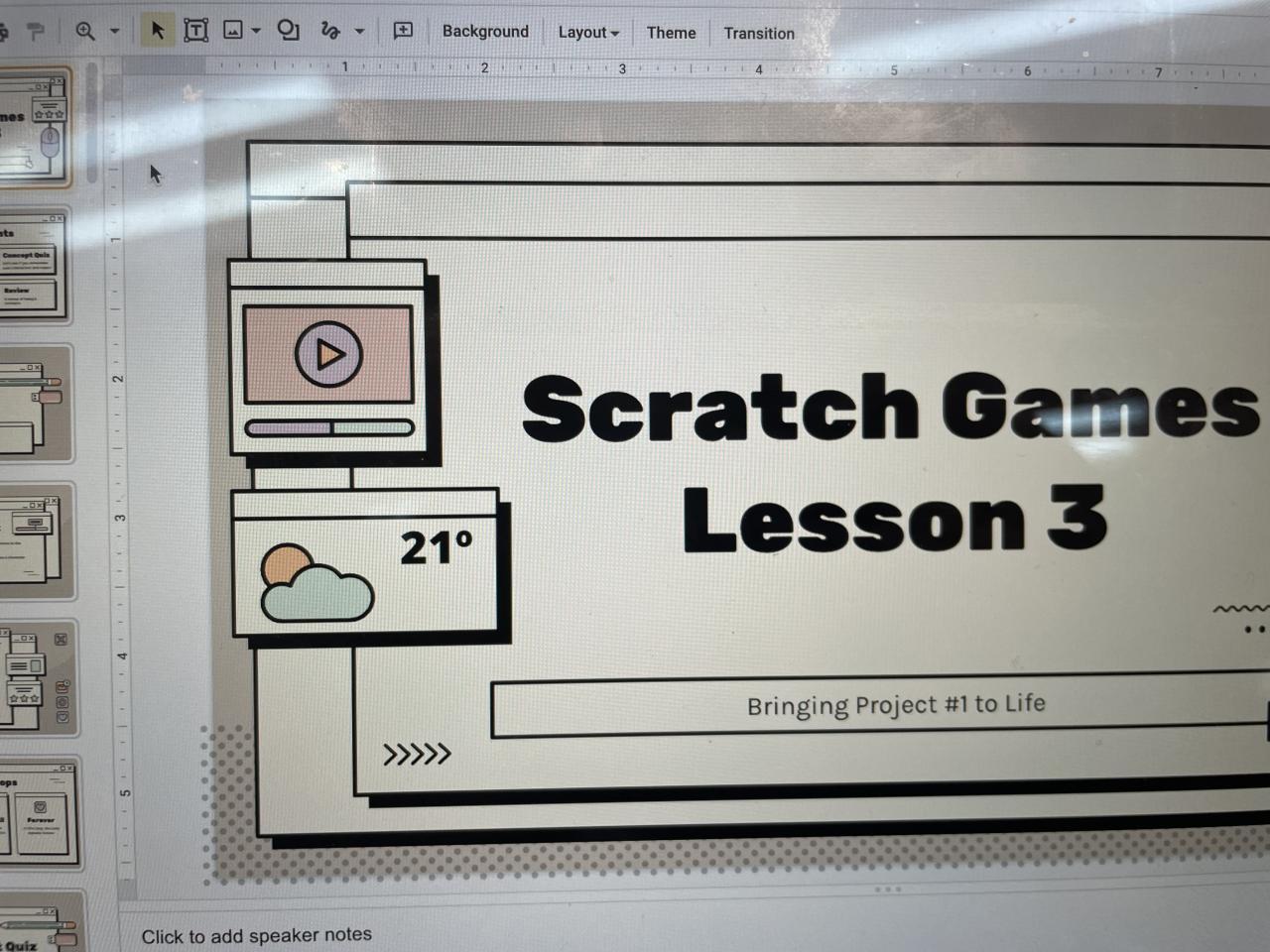
Task: Expand the Insert image dropdown arrow
Action: coord(256,32)
